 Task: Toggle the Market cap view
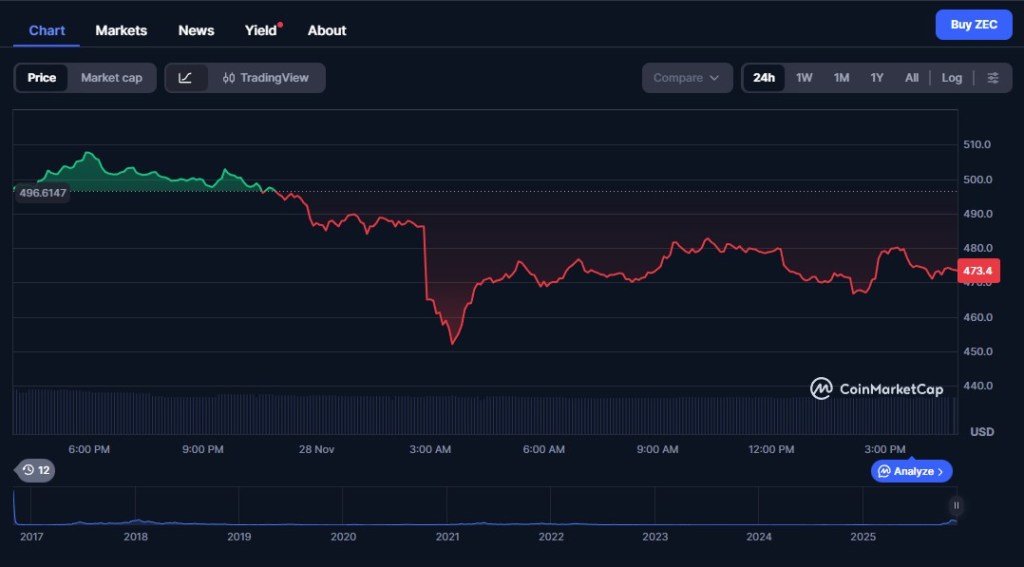pyautogui.click(x=111, y=78)
